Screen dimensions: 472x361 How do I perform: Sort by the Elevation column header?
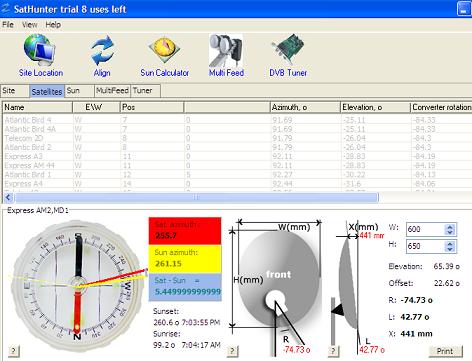pos(375,107)
